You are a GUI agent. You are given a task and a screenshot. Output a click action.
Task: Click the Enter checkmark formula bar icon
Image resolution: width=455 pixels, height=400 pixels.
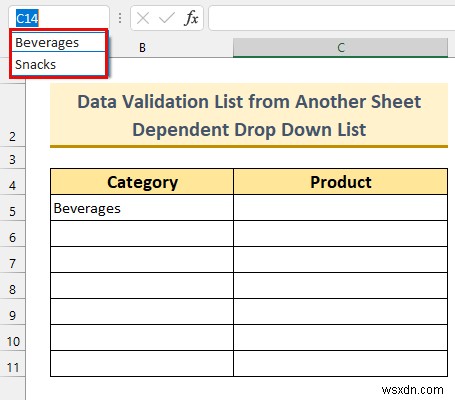pos(167,18)
